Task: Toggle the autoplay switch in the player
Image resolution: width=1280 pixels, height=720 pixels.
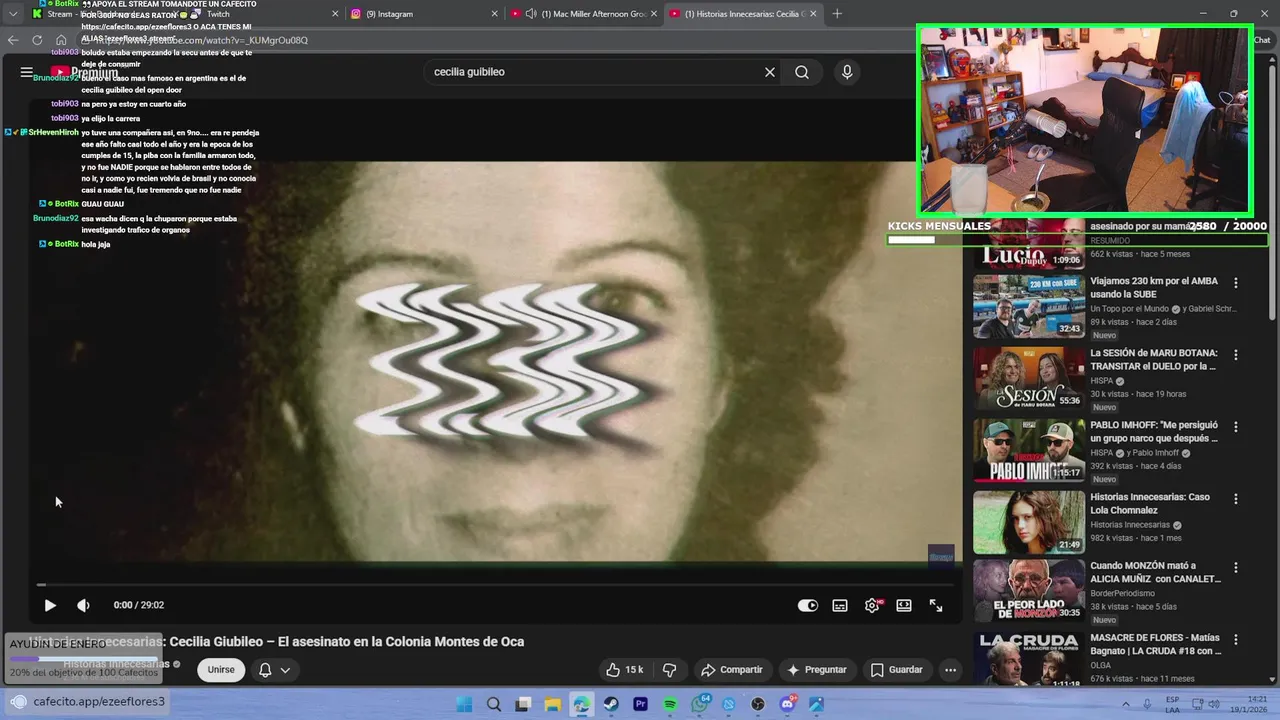Action: coord(808,605)
